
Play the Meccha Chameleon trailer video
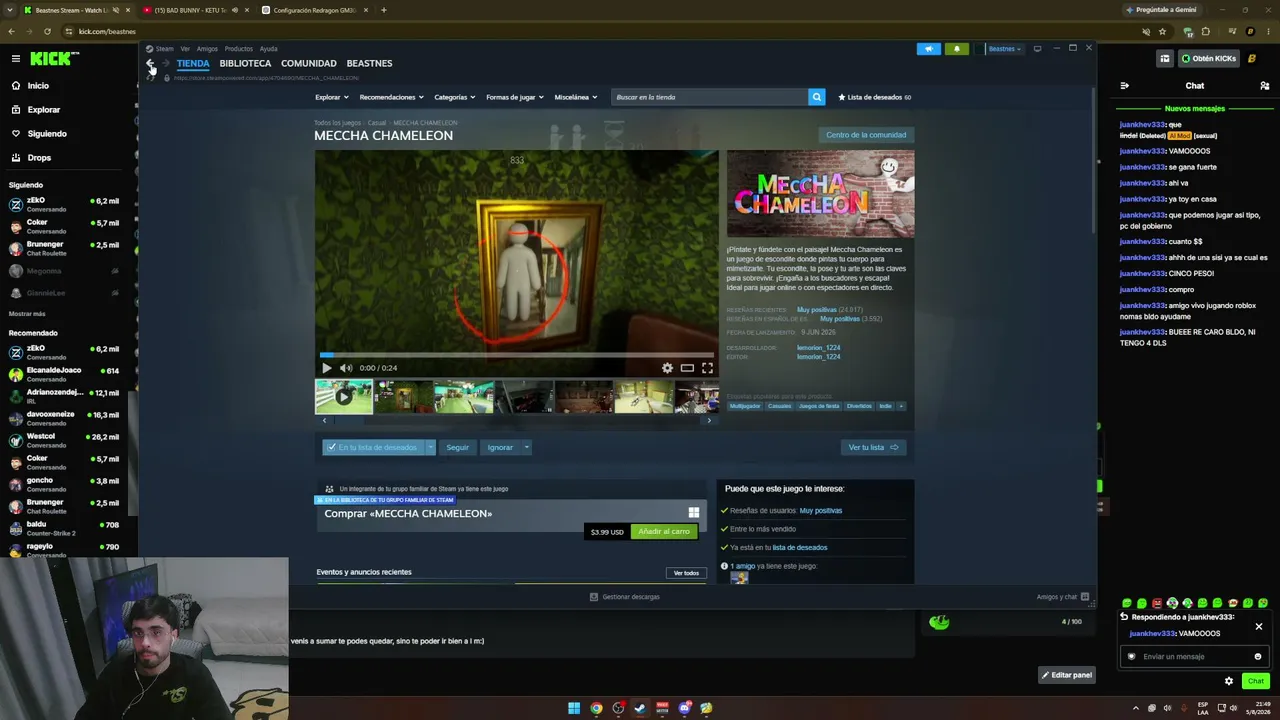pyautogui.click(x=326, y=368)
